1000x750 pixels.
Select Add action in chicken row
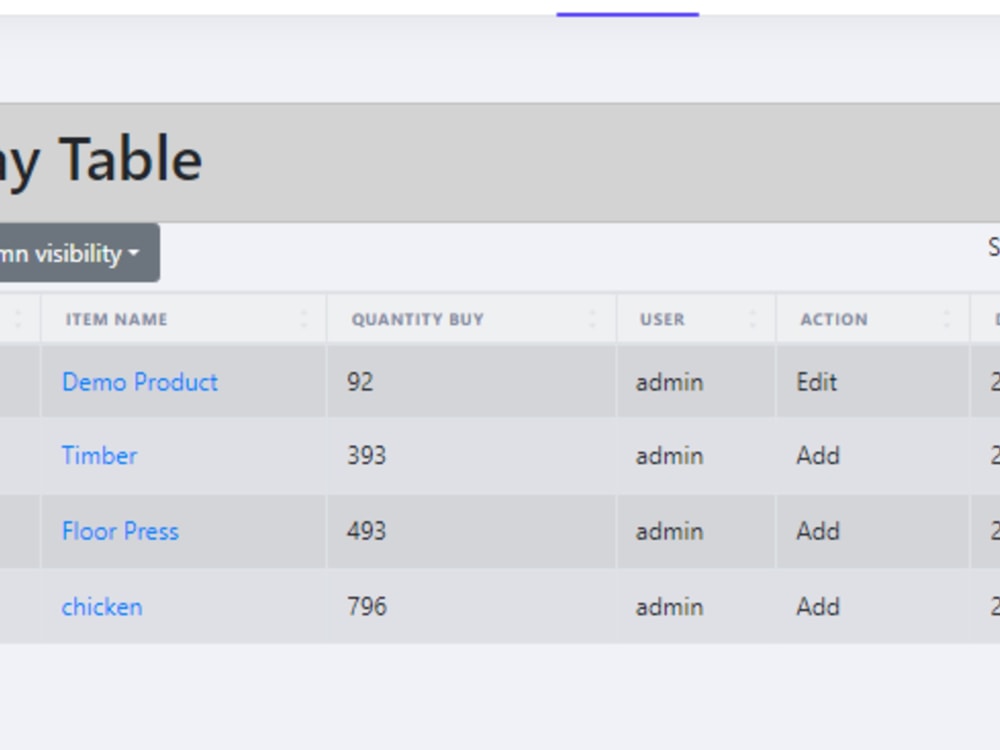coord(818,607)
